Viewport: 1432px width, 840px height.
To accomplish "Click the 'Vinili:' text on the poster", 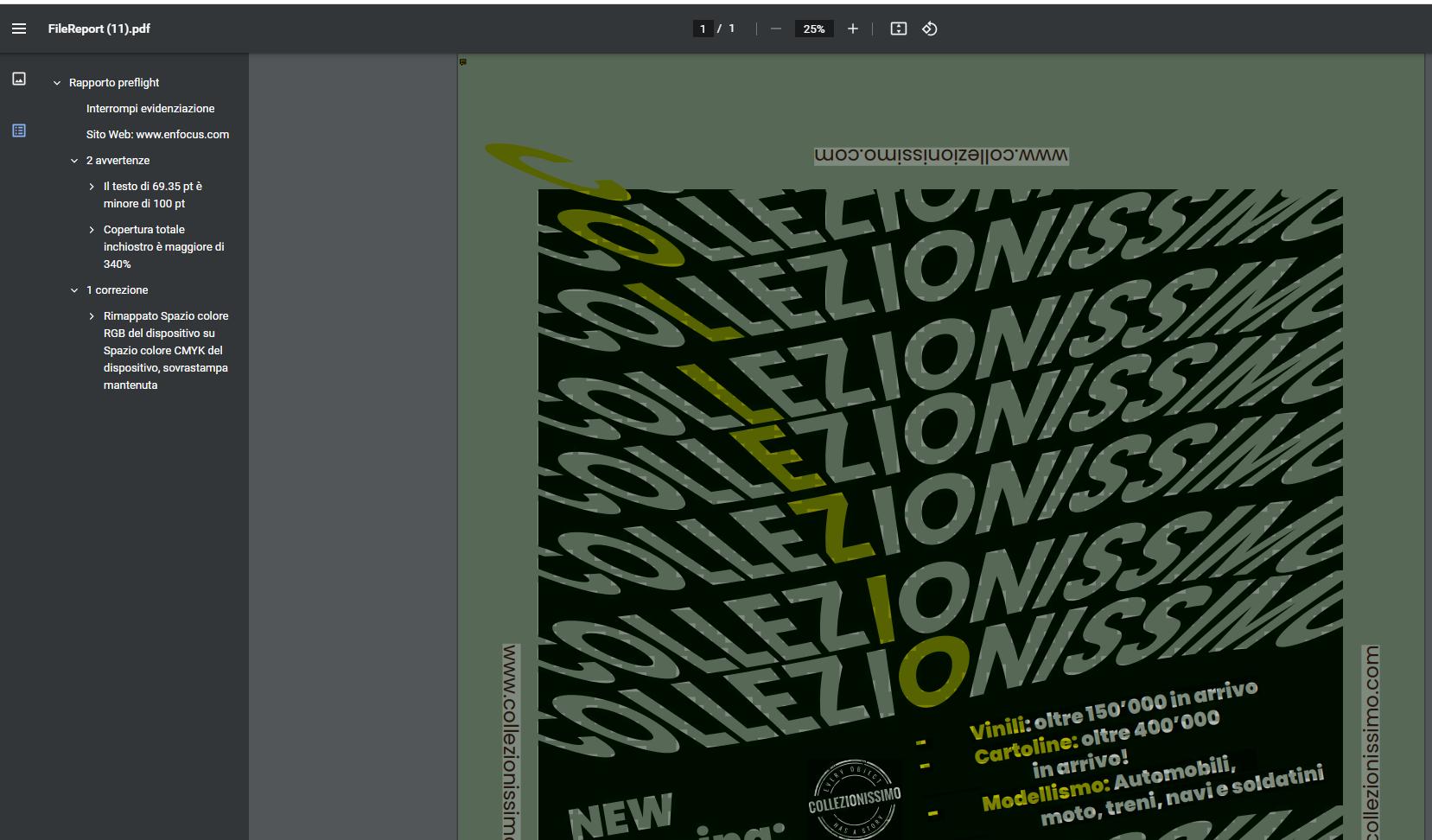I will 999,727.
